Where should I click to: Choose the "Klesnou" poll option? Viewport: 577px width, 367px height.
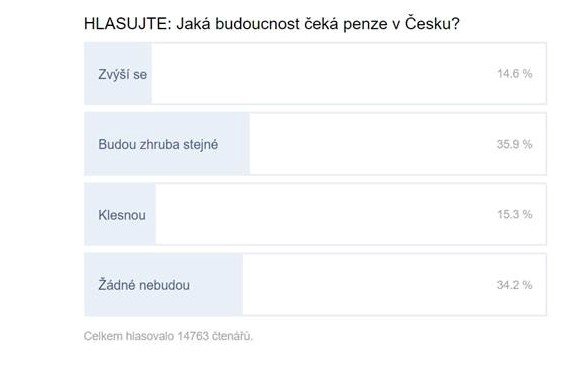coord(315,214)
